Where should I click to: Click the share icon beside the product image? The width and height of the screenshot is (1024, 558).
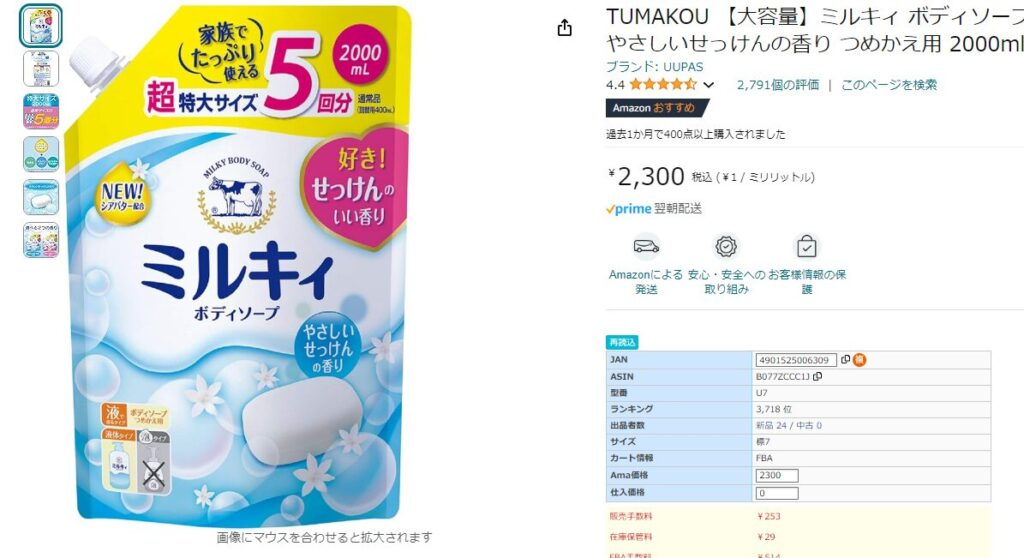[565, 28]
